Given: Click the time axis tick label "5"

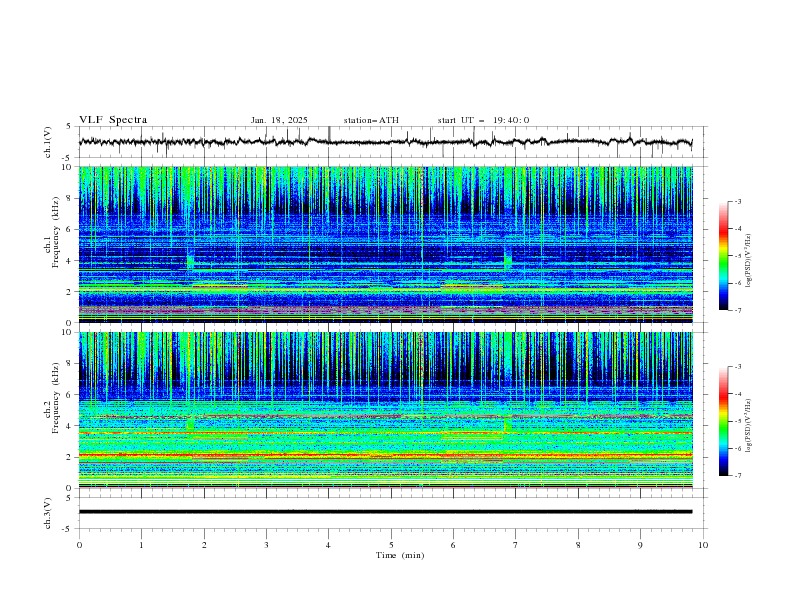Looking at the screenshot, I should tap(391, 545).
